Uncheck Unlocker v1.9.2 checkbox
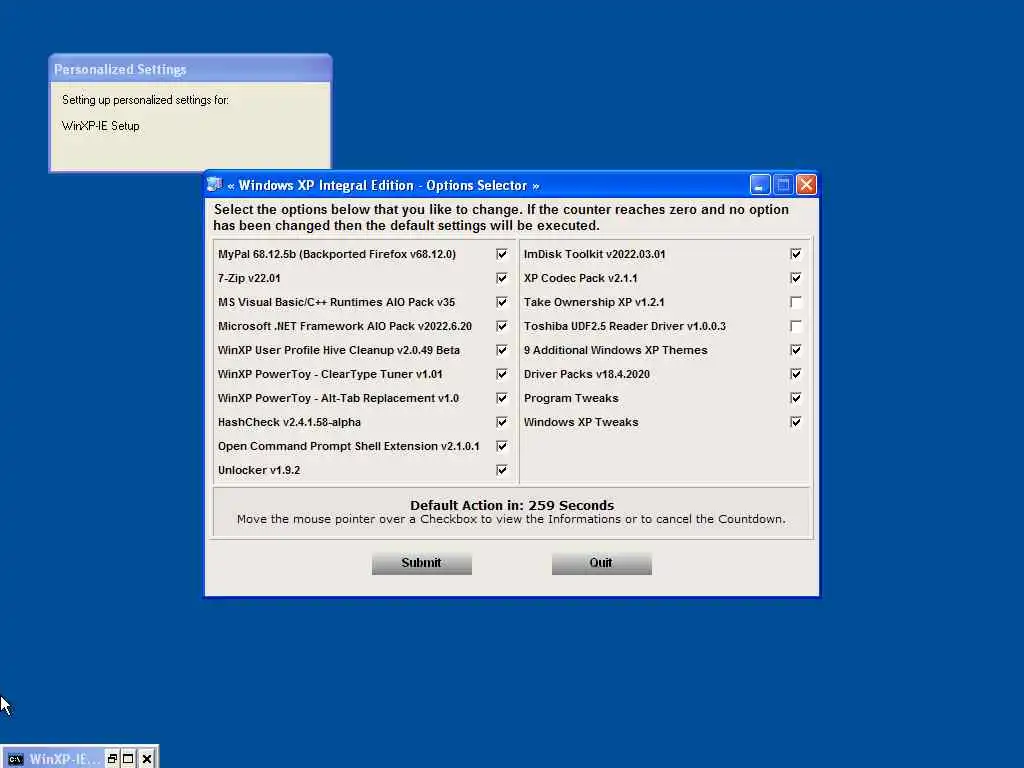 [x=502, y=470]
